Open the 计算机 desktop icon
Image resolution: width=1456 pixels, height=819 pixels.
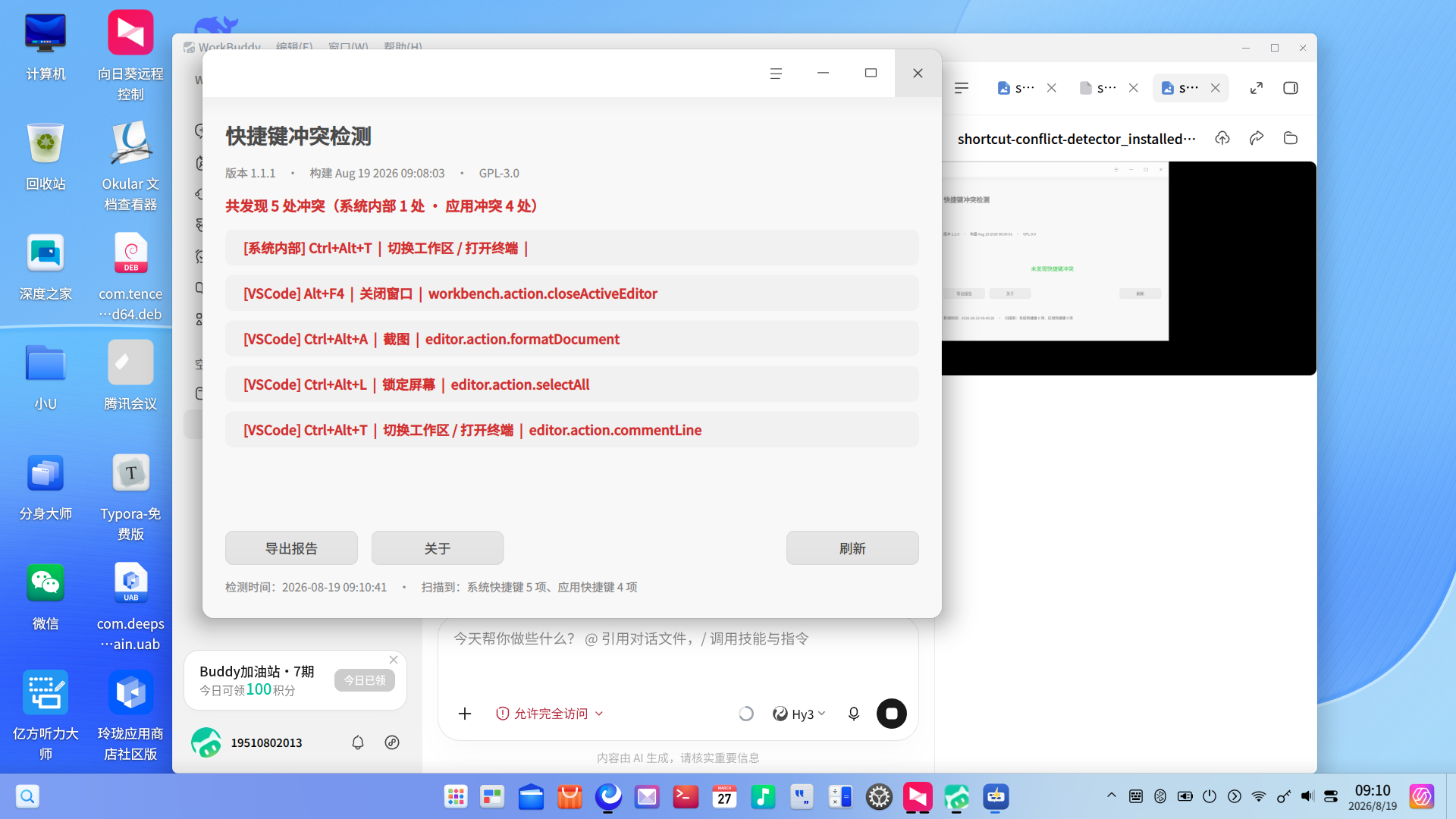(x=45, y=47)
